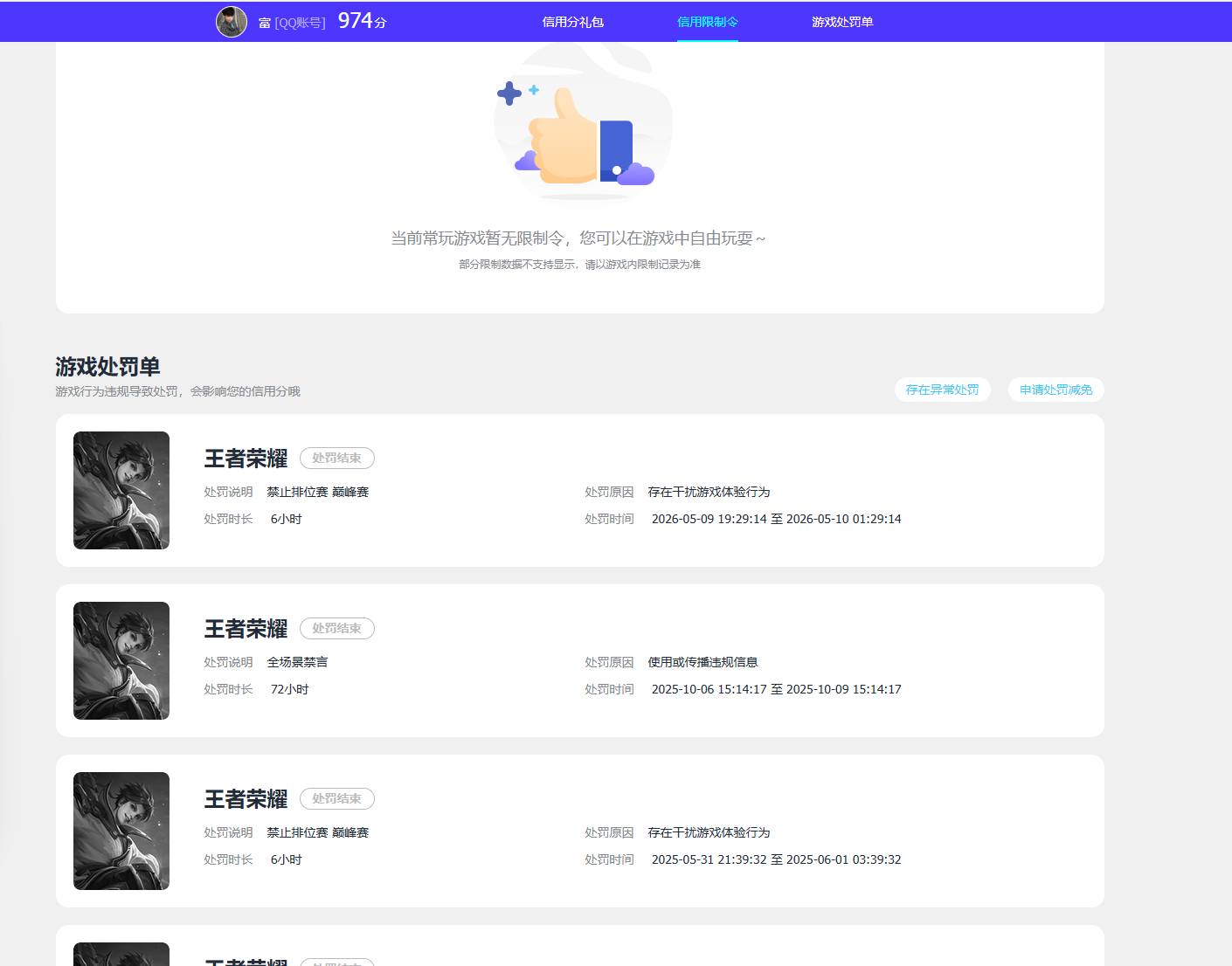Click the reason 使用或传播违规信息

703,662
